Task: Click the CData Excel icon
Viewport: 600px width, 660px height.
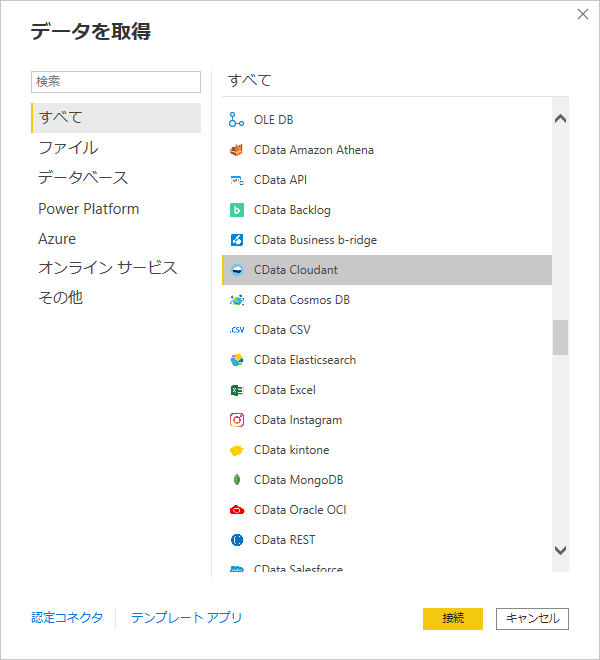Action: coord(237,390)
